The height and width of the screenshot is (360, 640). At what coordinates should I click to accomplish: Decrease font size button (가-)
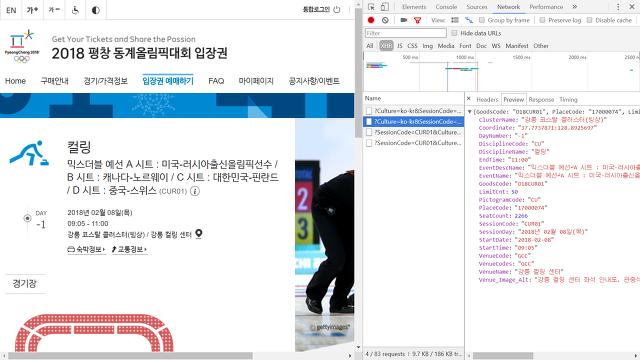pos(54,10)
